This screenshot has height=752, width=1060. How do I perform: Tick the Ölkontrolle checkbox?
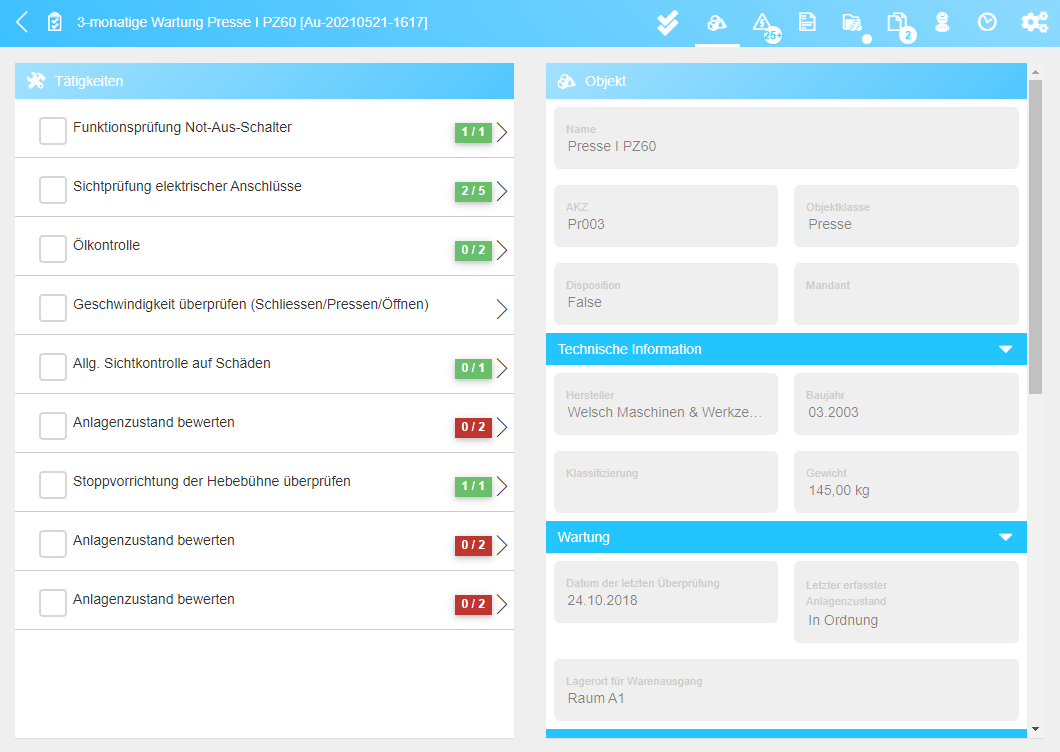[x=53, y=249]
